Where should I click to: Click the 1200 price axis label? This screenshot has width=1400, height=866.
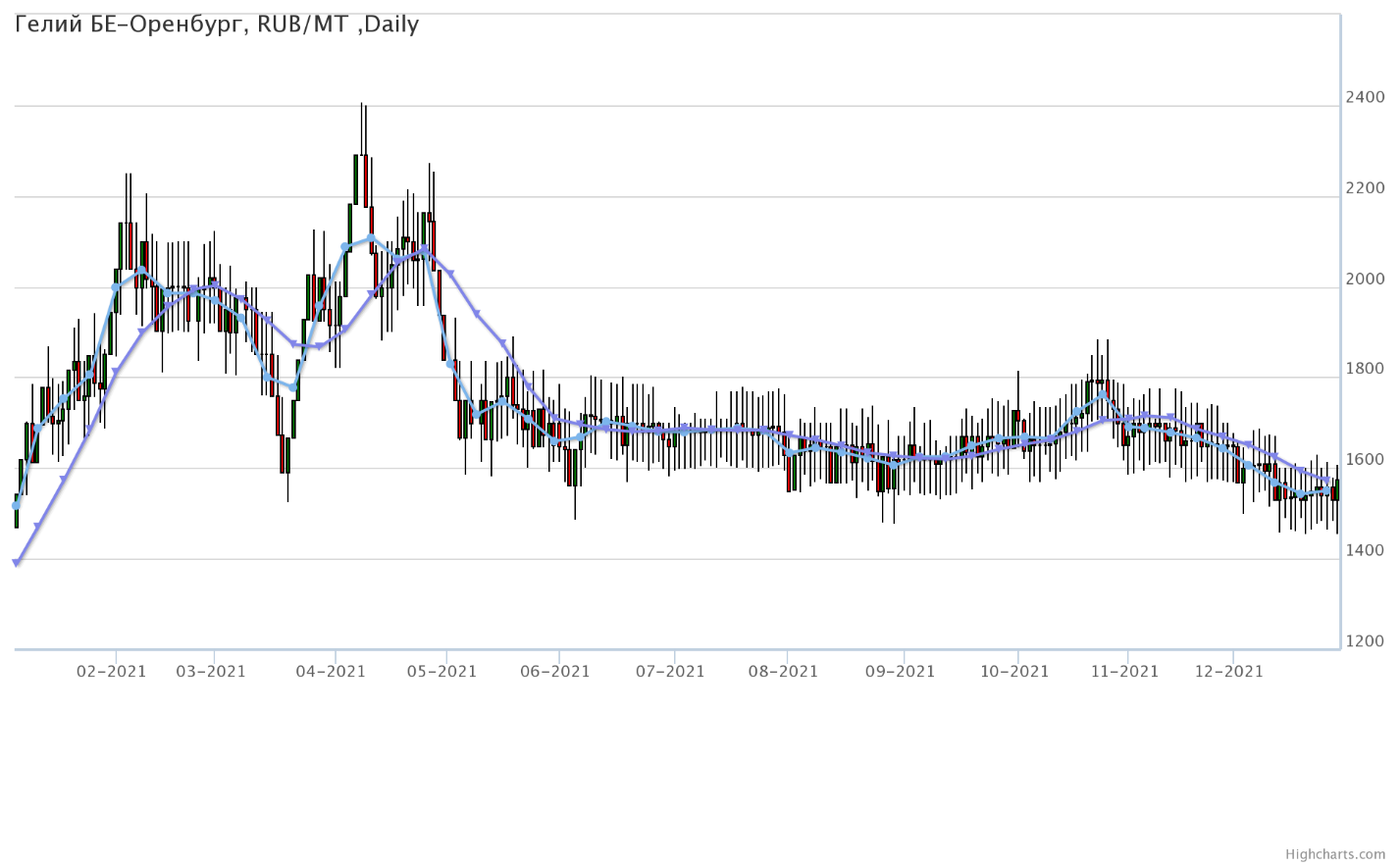tap(1366, 641)
